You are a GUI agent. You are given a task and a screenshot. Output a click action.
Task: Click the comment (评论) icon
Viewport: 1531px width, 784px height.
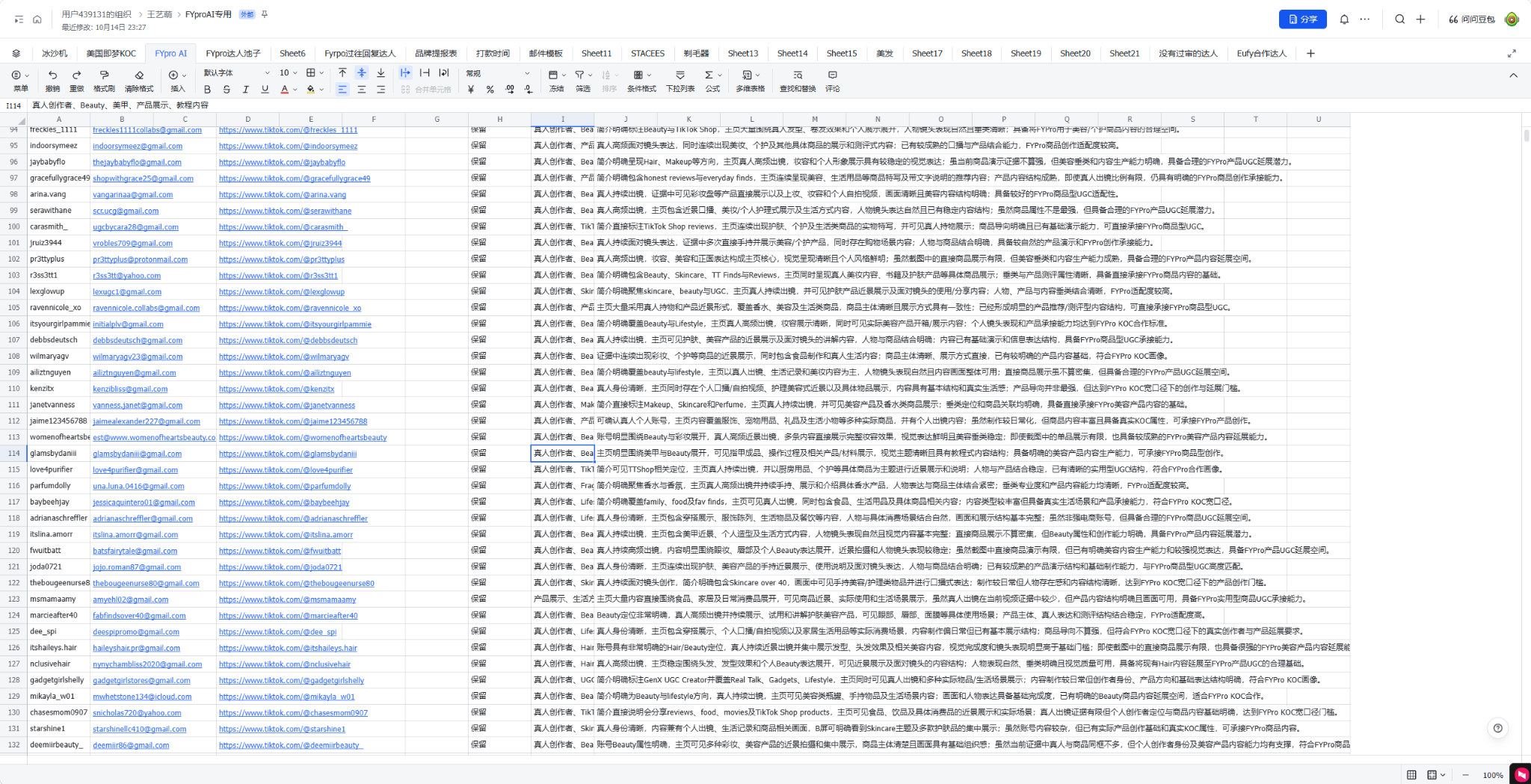tap(832, 75)
